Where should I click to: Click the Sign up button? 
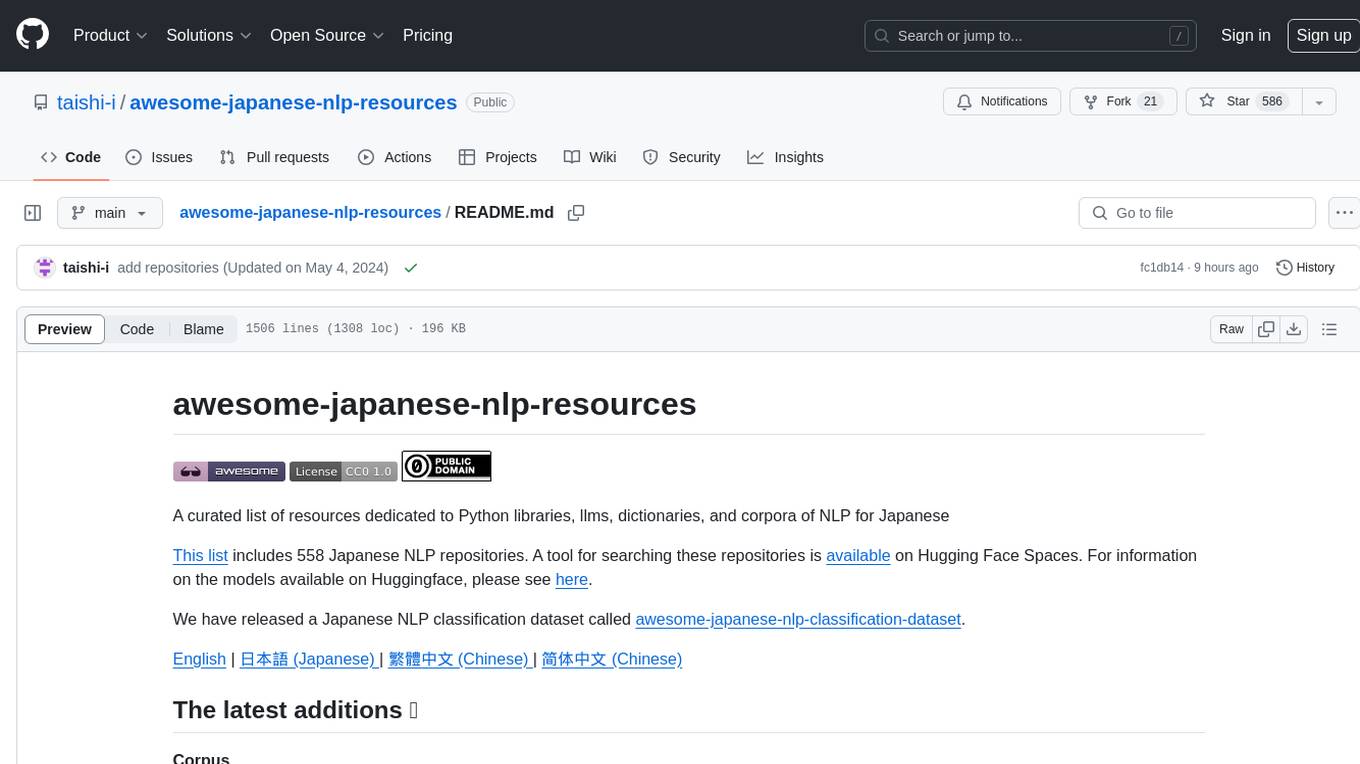(1323, 35)
